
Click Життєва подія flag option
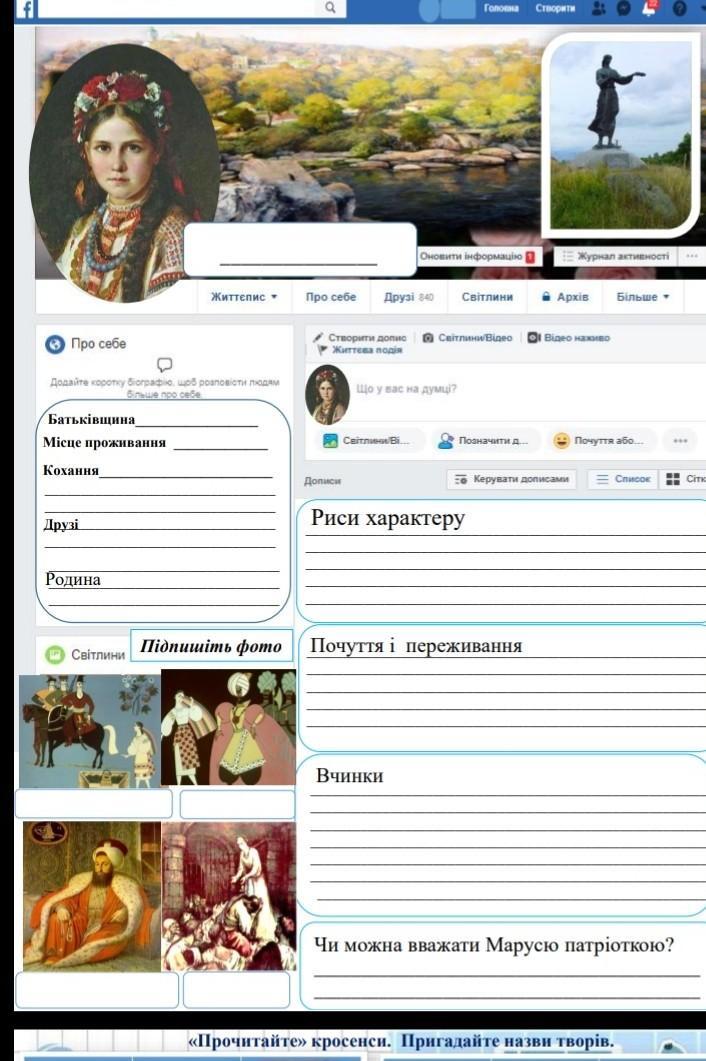(360, 350)
